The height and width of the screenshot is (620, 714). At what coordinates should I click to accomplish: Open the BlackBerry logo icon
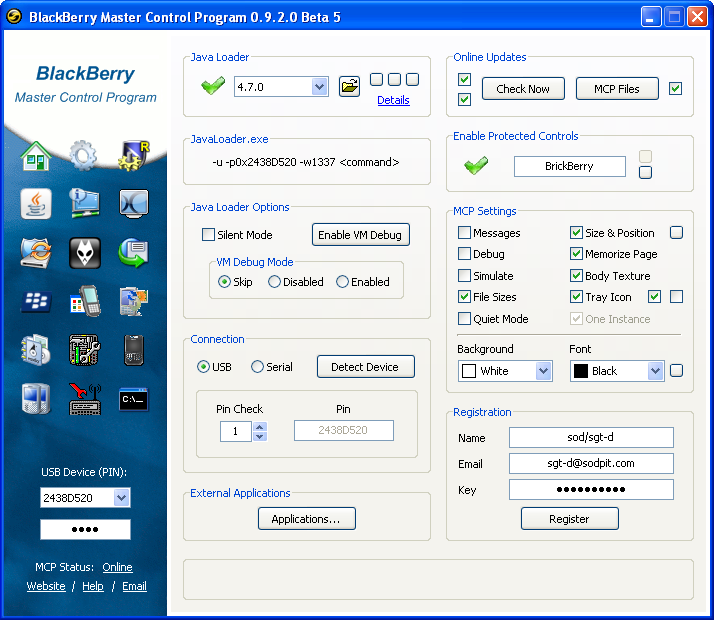click(x=36, y=301)
